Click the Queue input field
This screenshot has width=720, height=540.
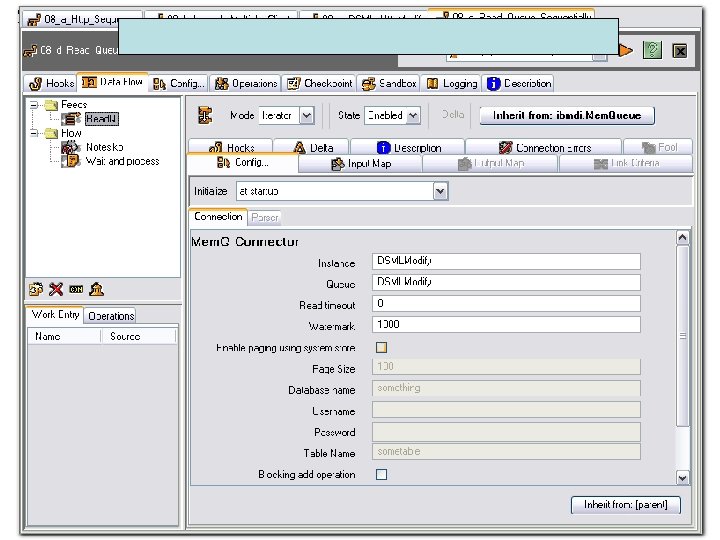pyautogui.click(x=506, y=282)
